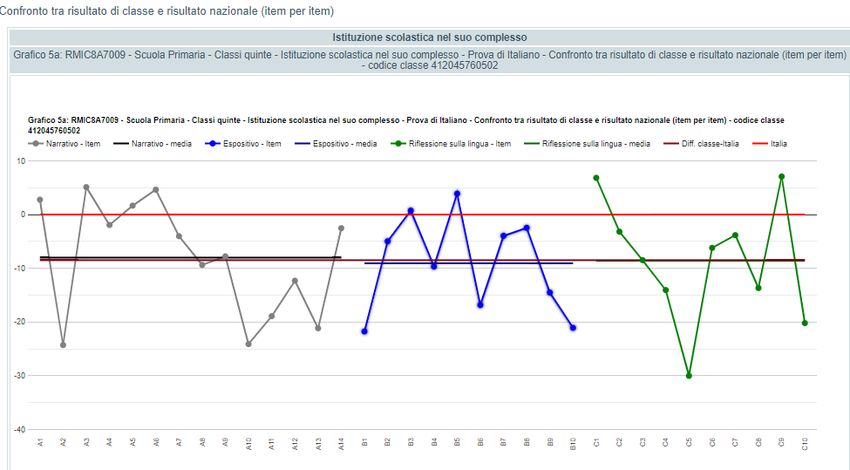The height and width of the screenshot is (470, 850).
Task: Toggle the 'Narrativo - Item' legend entry
Action: pyautogui.click(x=72, y=144)
